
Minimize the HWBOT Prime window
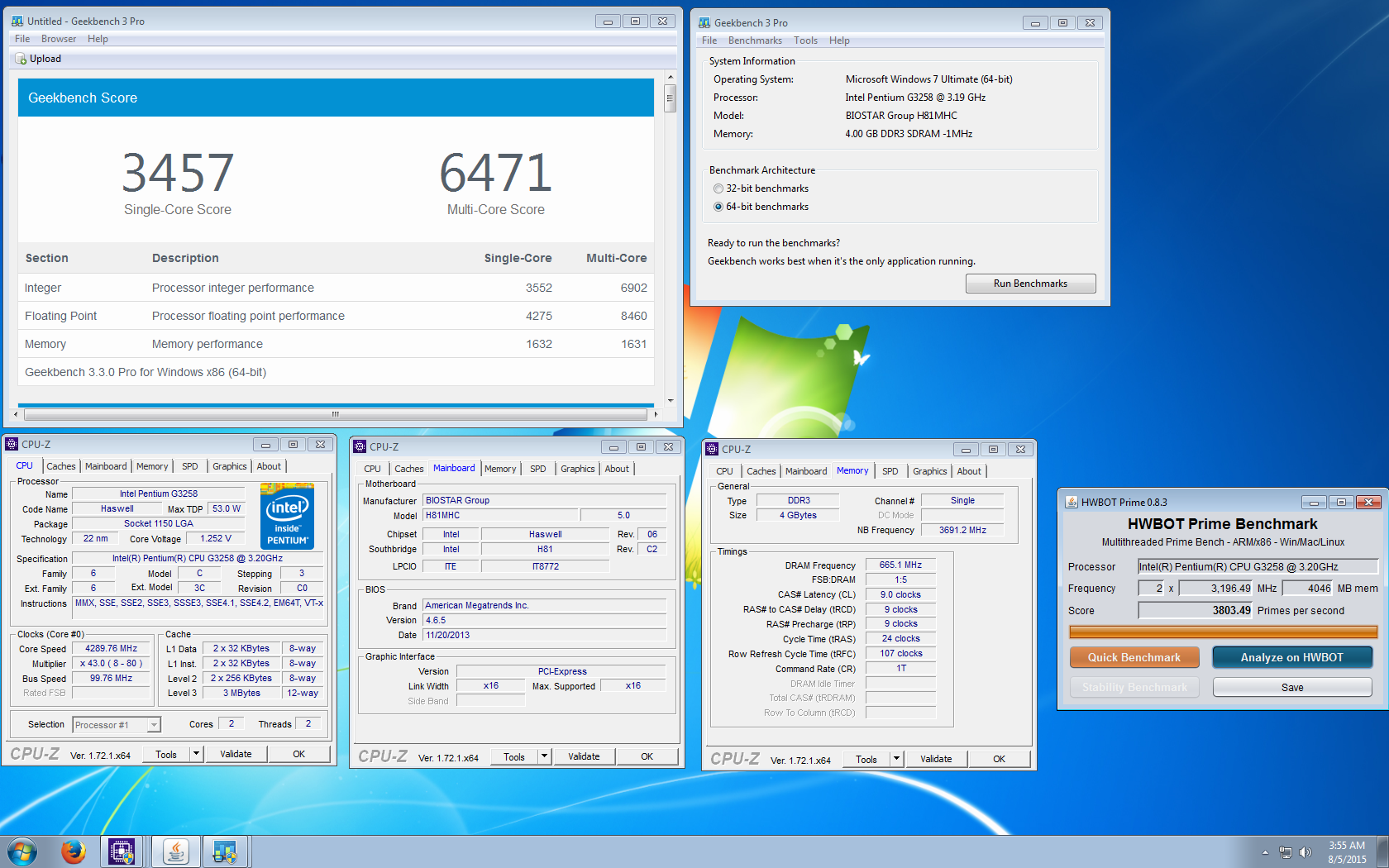(x=1313, y=502)
